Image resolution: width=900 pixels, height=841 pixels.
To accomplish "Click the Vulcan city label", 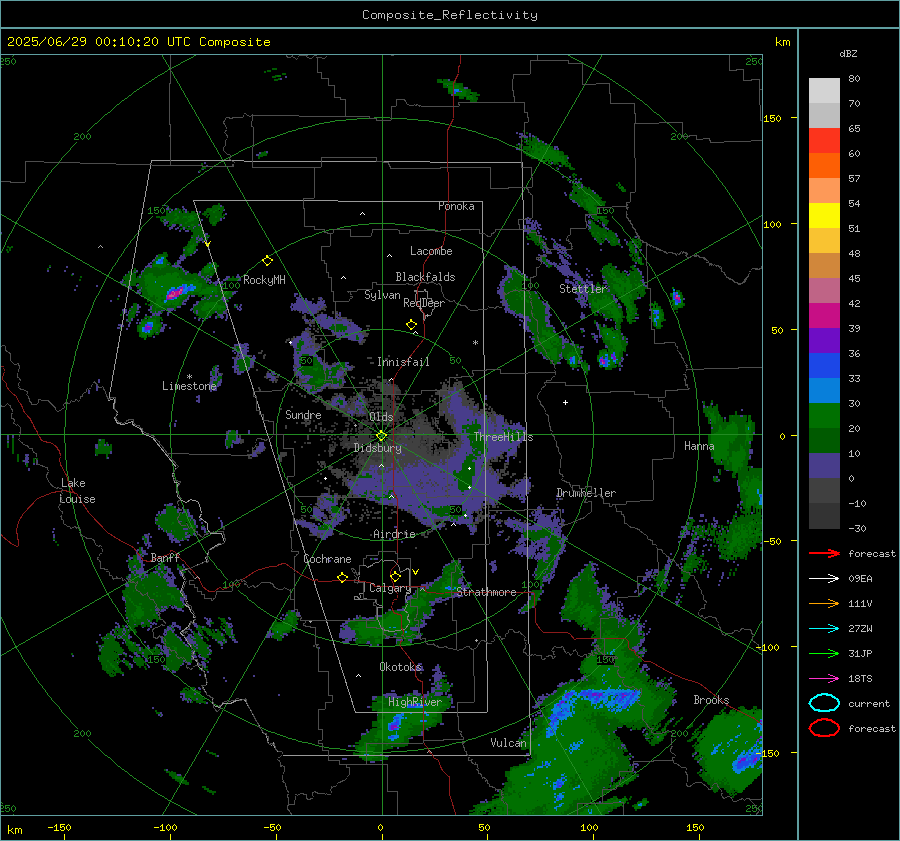I will 508,743.
